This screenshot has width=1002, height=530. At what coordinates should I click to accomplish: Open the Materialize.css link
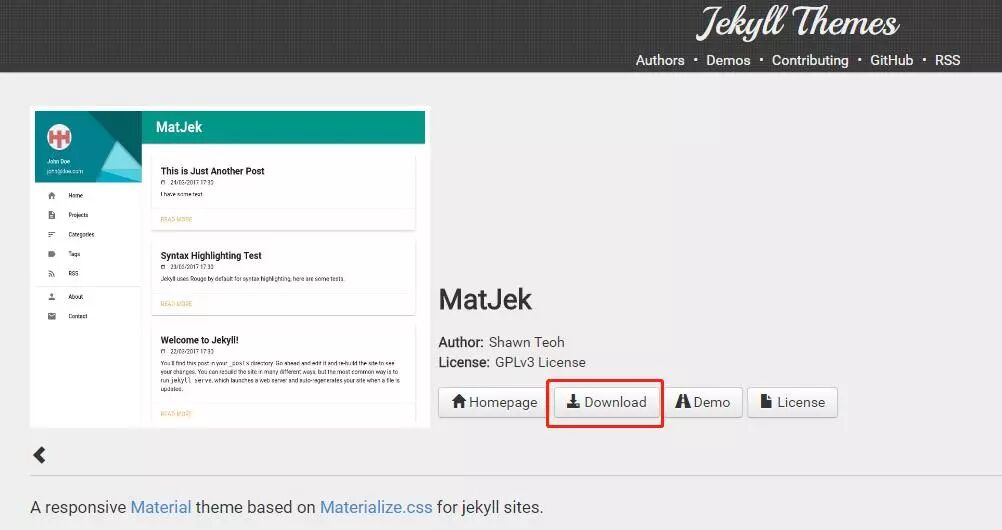pos(376,508)
